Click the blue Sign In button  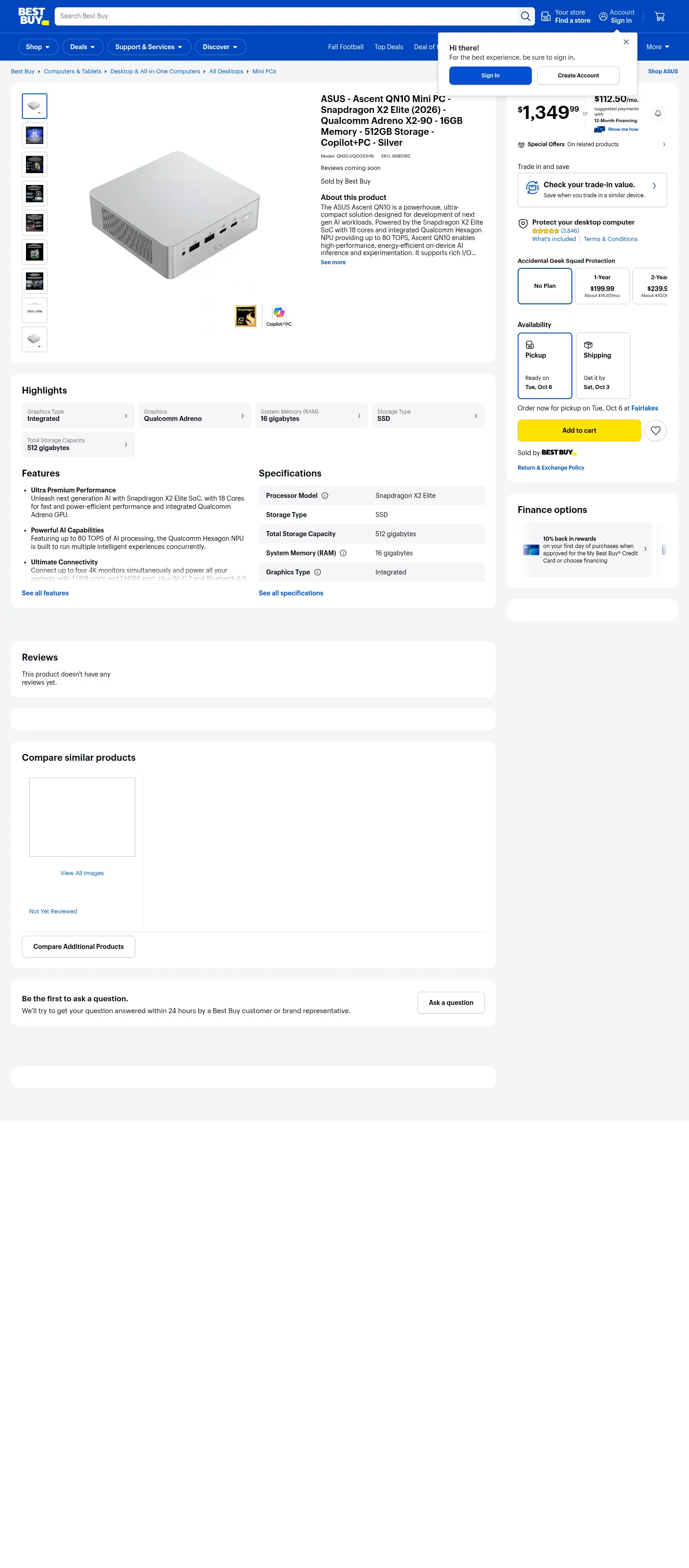490,76
